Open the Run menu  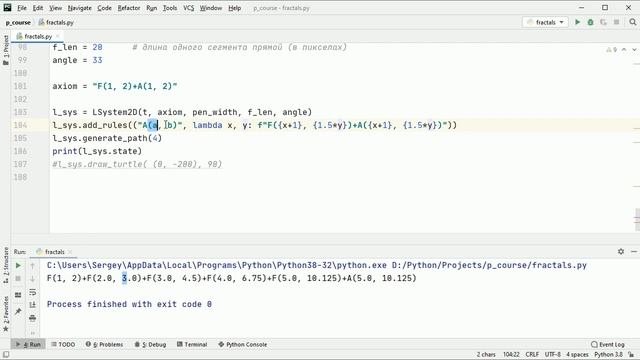tap(151, 8)
